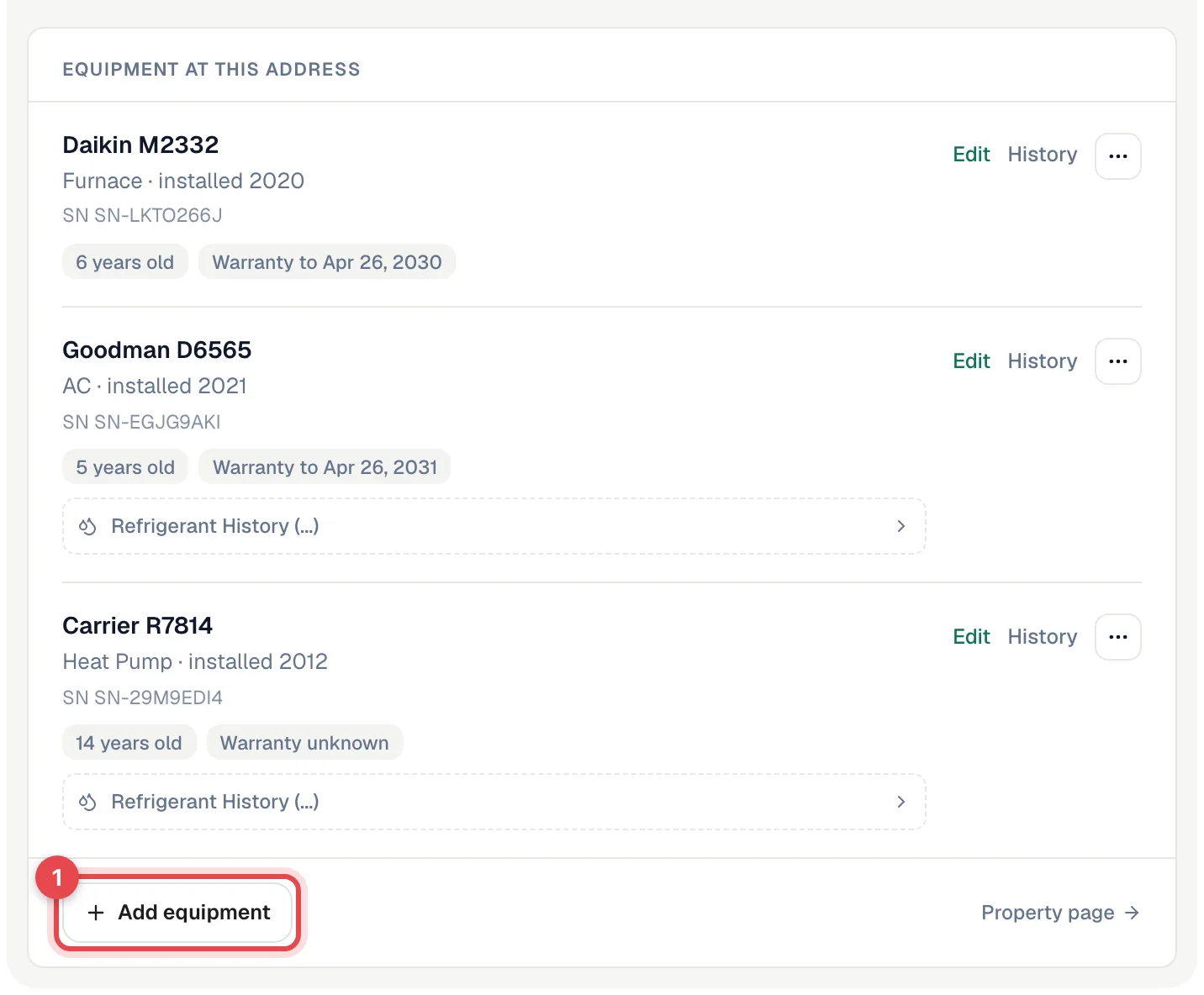Expand Refrigerant History chevron for Carrier R7814

[x=900, y=802]
